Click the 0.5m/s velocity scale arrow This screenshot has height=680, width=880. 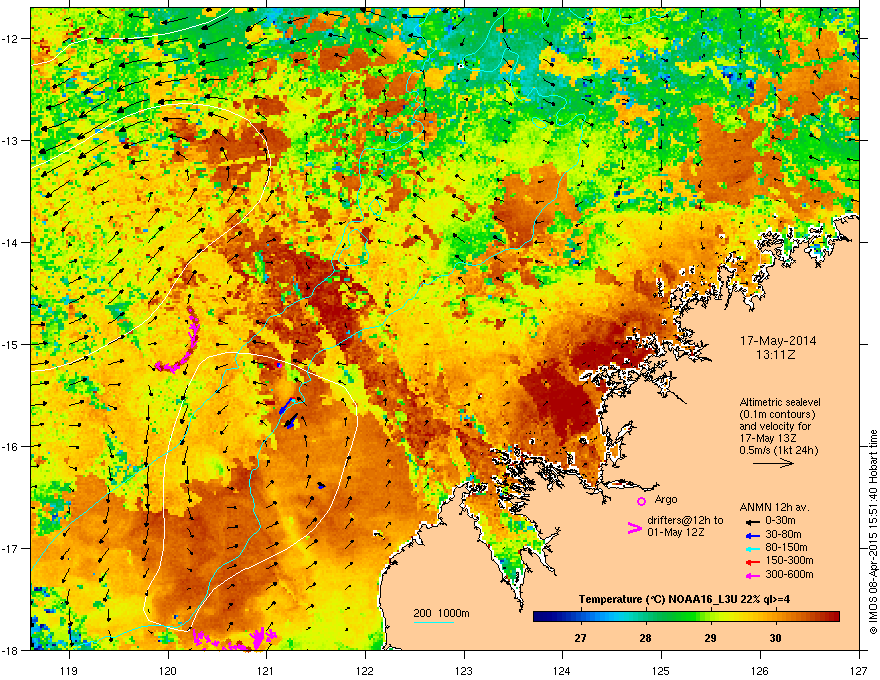(773, 463)
